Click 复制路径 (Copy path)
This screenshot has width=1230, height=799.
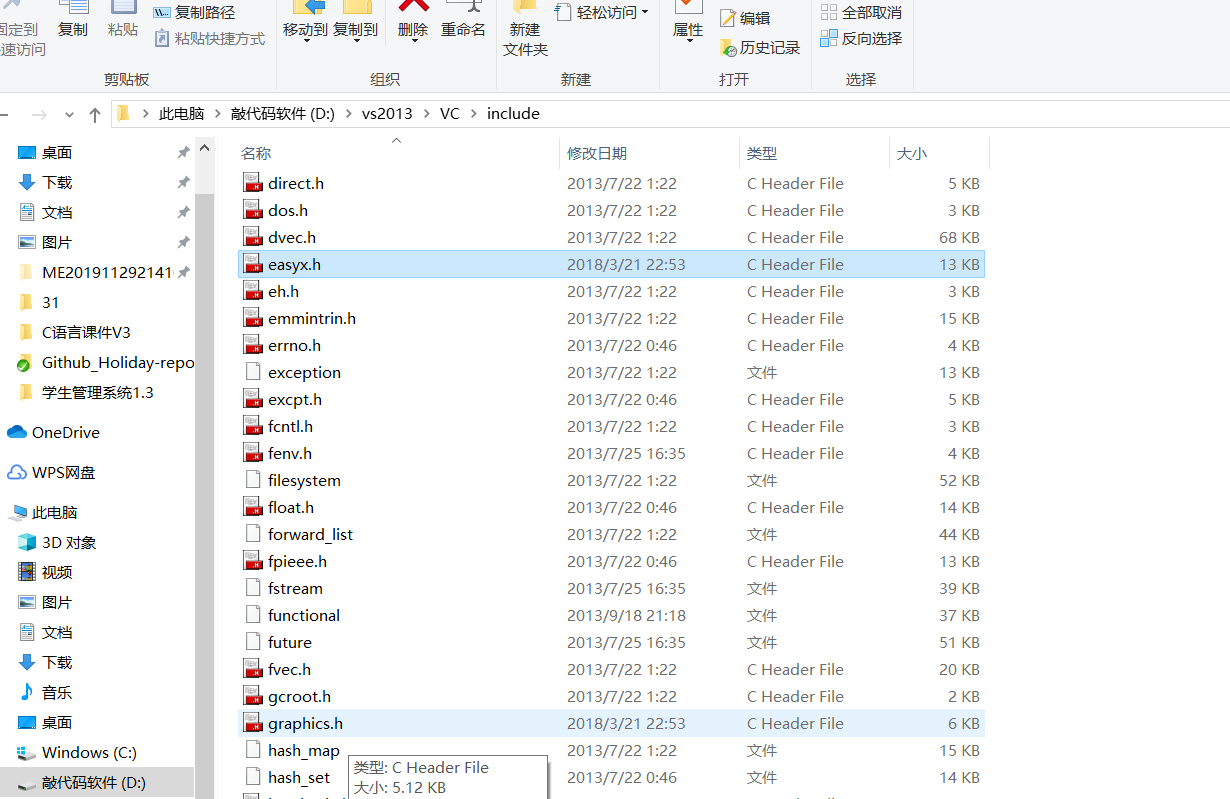[195, 13]
